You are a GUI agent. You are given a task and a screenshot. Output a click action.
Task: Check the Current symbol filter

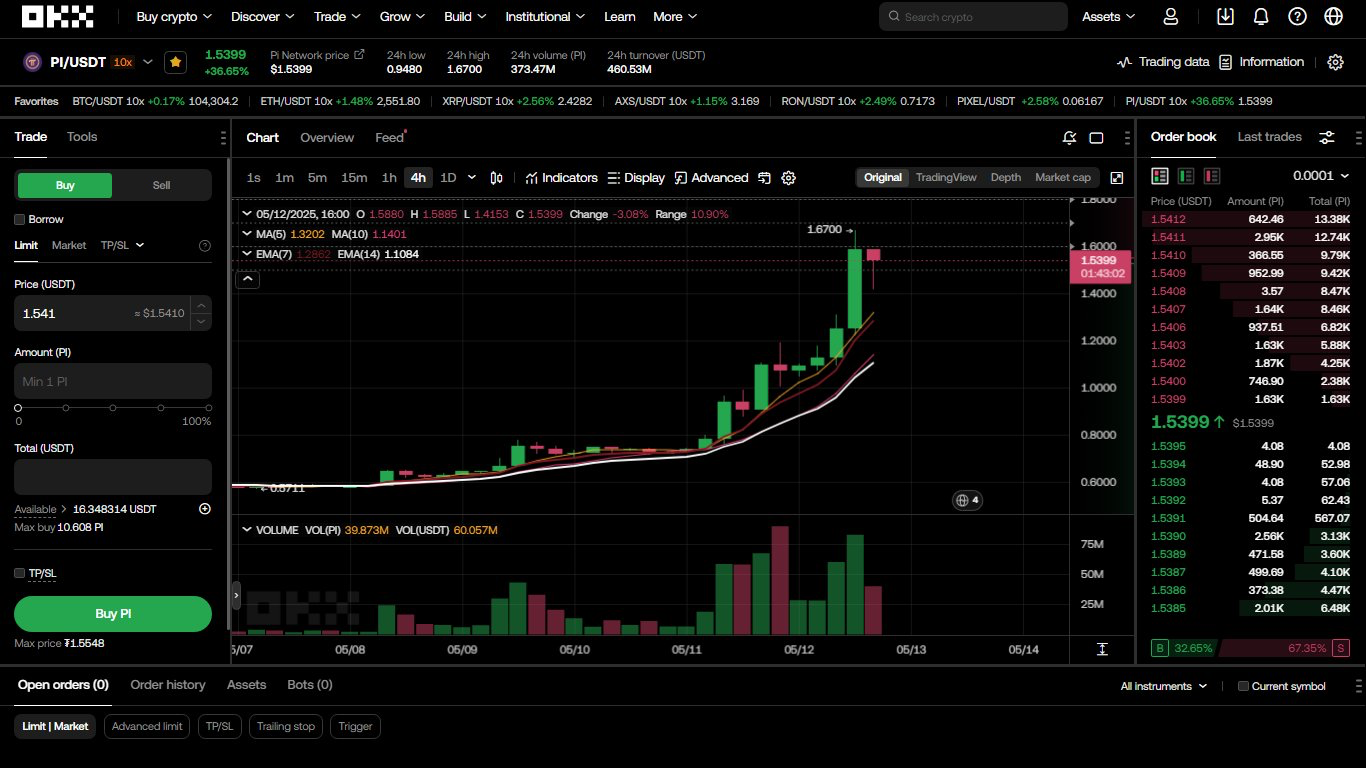click(x=1243, y=686)
